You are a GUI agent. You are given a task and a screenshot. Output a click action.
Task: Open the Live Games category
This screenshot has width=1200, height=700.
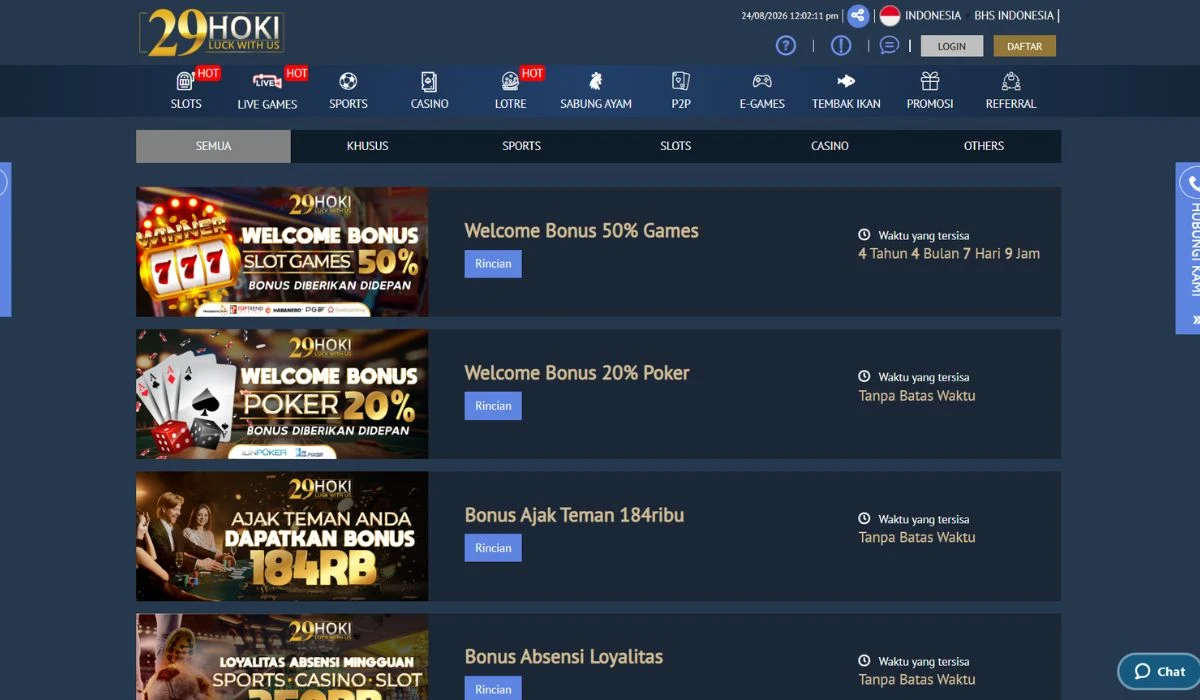pos(267,91)
